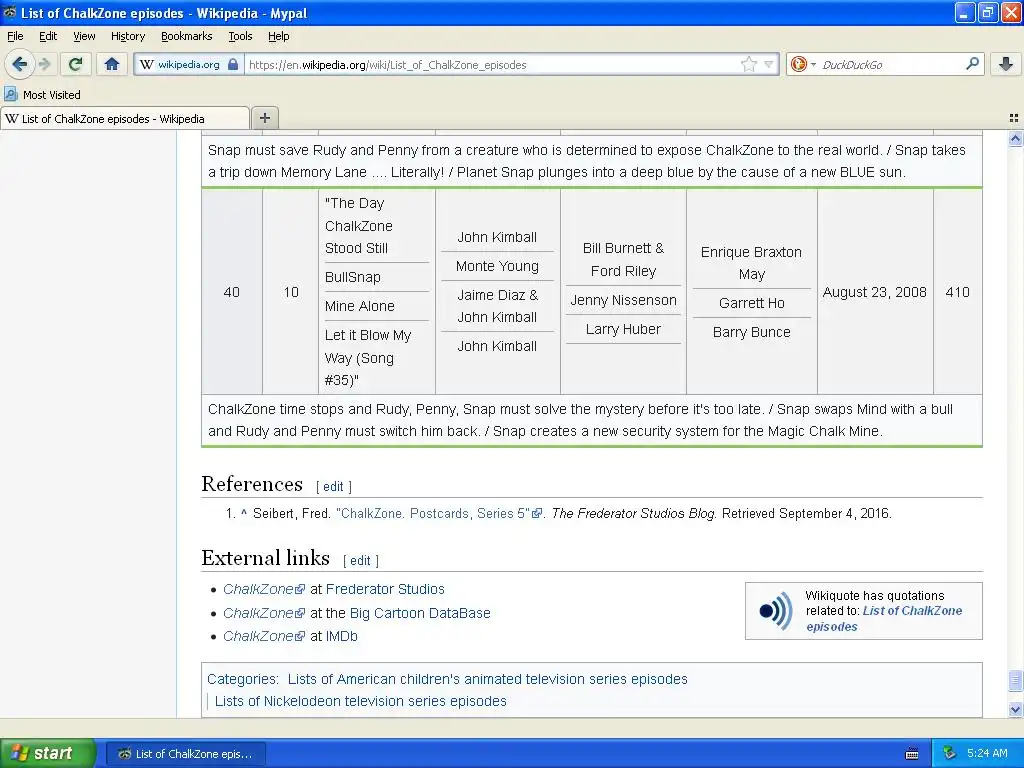Open the View menu
This screenshot has height=768, width=1024.
(x=84, y=36)
